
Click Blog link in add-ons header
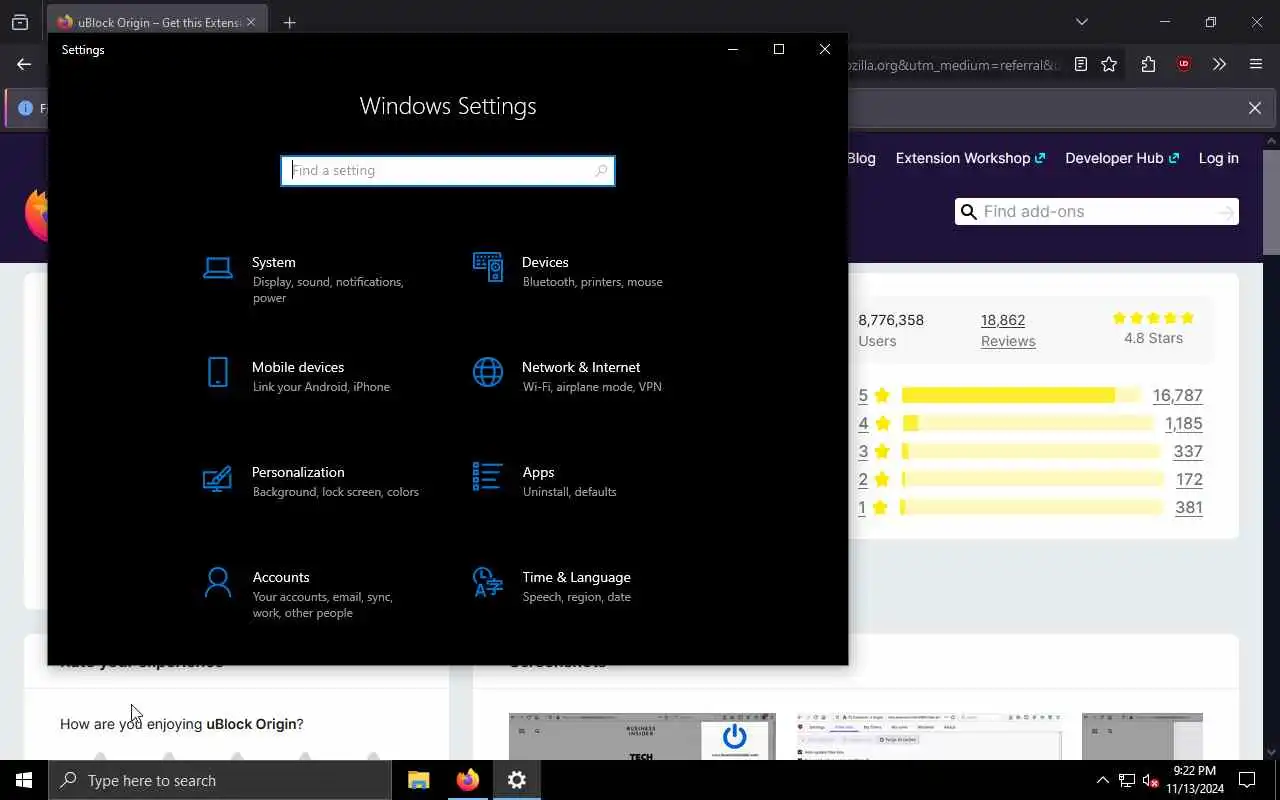click(861, 158)
